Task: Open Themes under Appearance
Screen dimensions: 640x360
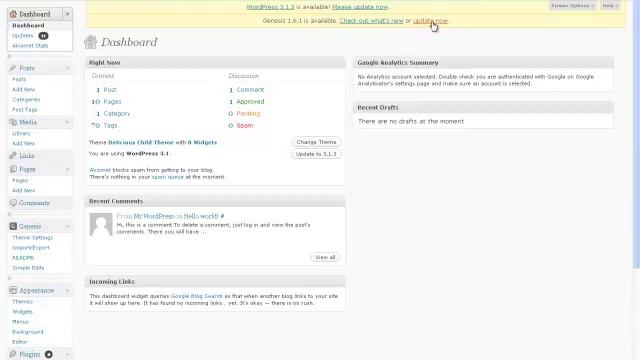Action: (22, 302)
